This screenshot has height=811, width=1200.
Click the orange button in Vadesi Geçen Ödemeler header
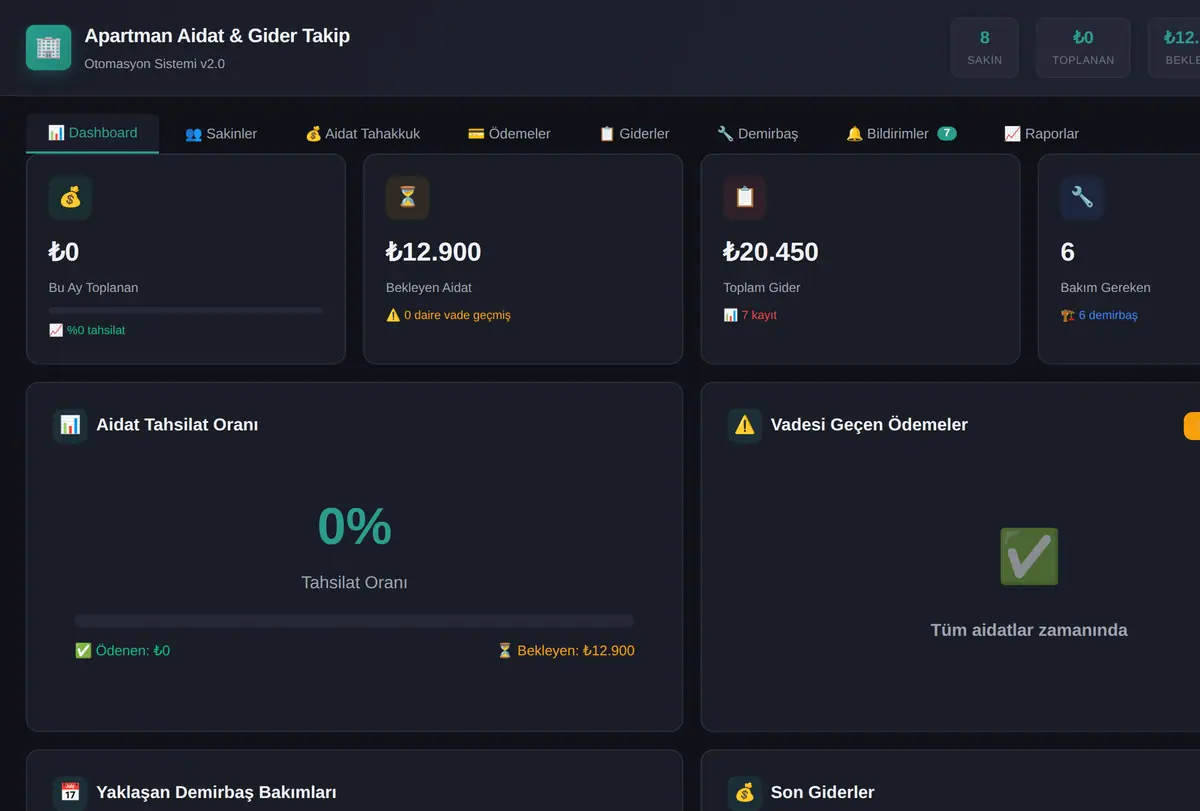click(x=1192, y=425)
